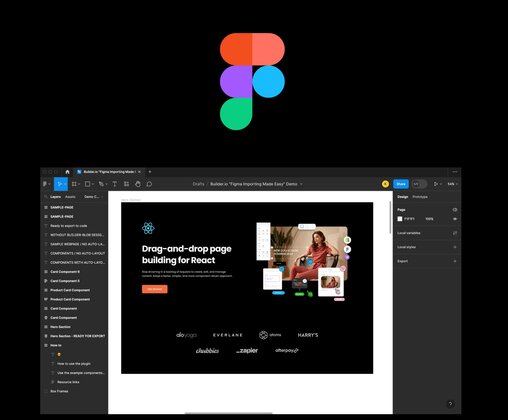Image resolution: width=508 pixels, height=420 pixels.
Task: Select 'Use the example components...' layer
Action: pos(81,373)
